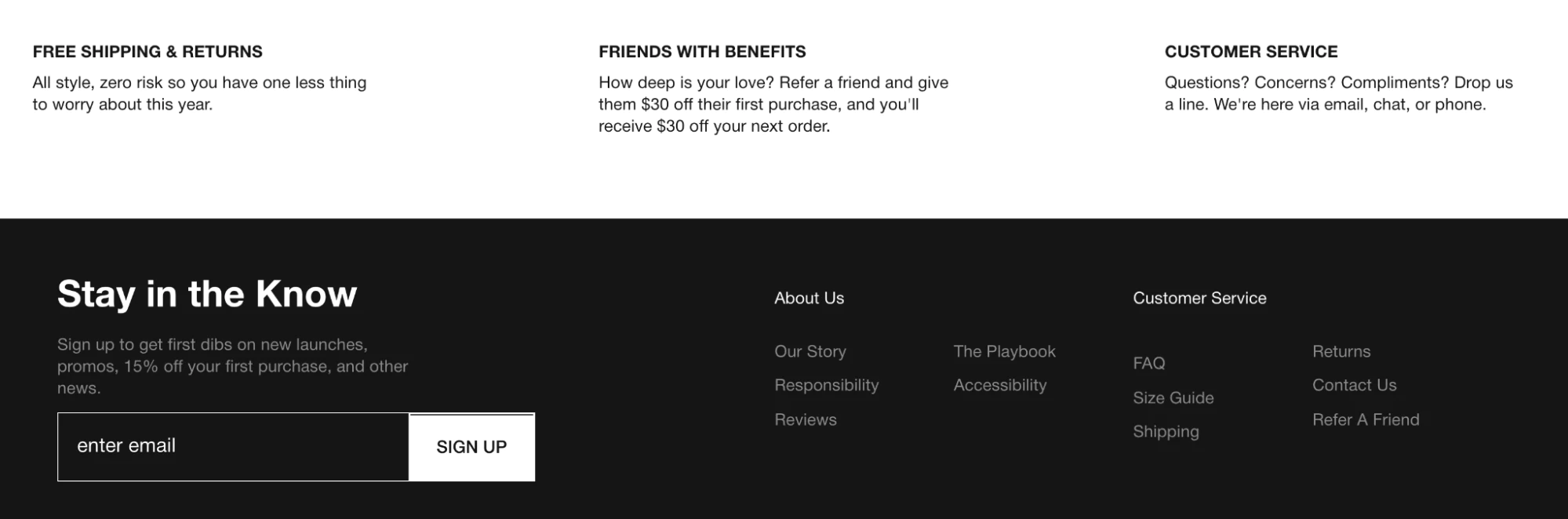This screenshot has height=519, width=1568.
Task: Select the FRIENDS WITH BENEFITS heading
Action: (702, 52)
